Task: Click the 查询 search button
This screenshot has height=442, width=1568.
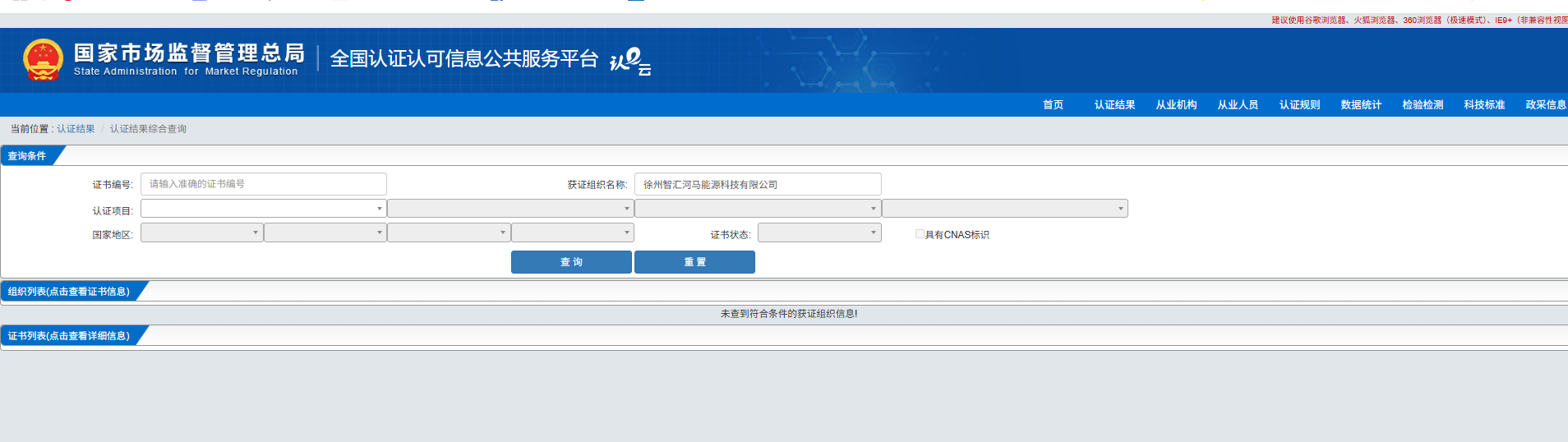Action: coord(571,262)
